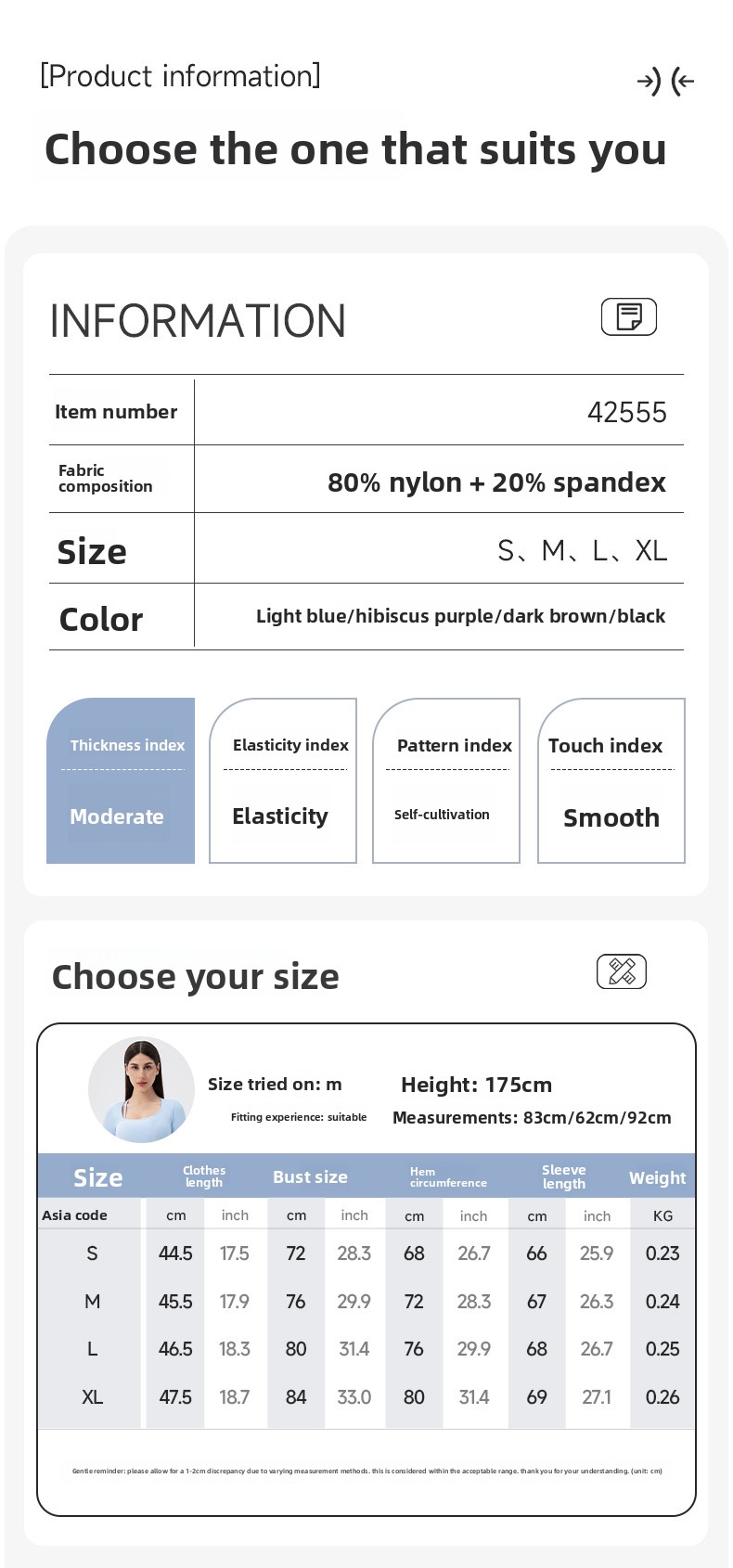The height and width of the screenshot is (1568, 733).
Task: Click the ruler and pencil icon
Action: point(621,971)
